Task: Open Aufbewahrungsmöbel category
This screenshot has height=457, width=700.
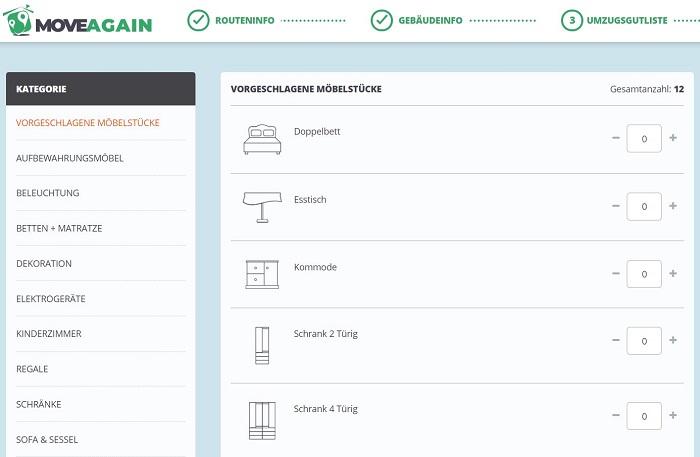Action: (70, 158)
